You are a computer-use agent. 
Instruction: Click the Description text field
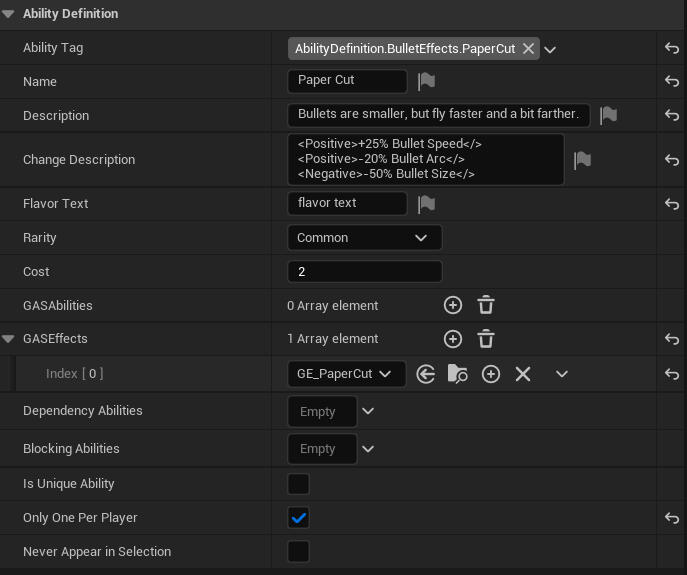click(439, 115)
